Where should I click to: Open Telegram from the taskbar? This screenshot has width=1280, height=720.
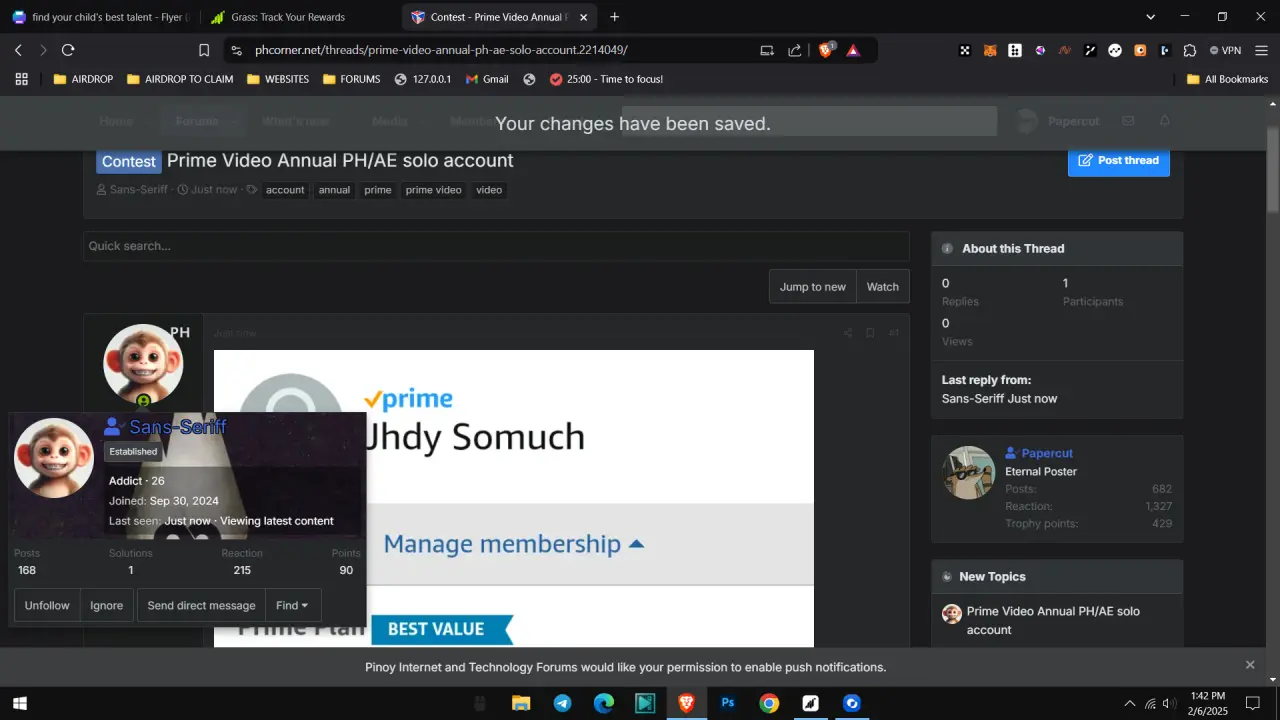click(x=562, y=703)
